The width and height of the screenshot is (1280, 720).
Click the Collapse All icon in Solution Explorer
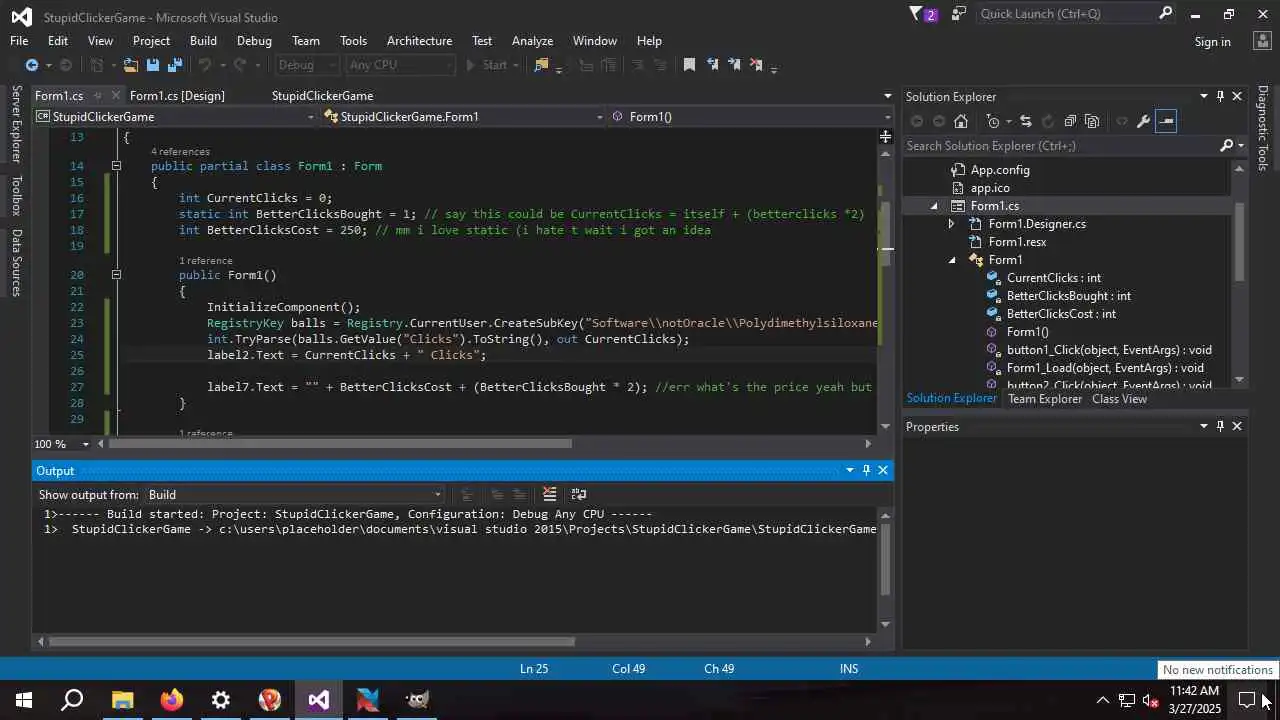click(1070, 121)
